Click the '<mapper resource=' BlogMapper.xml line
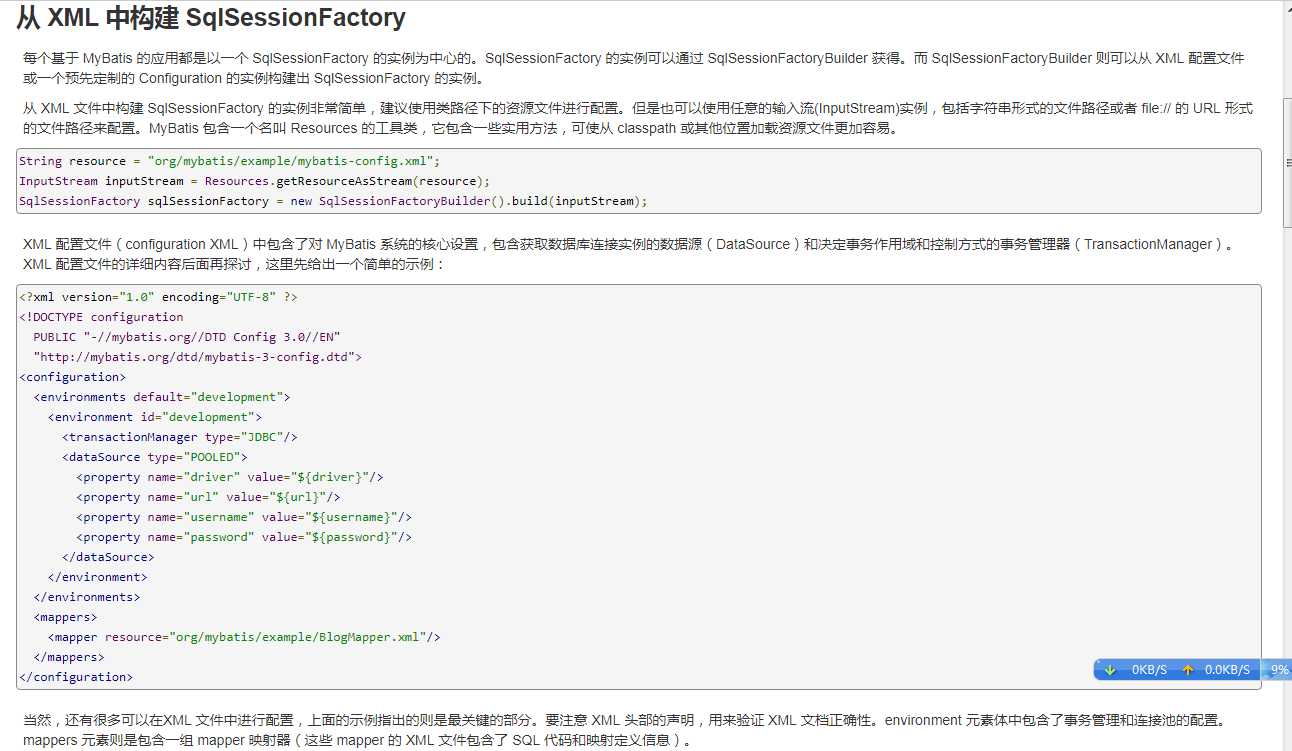1292x751 pixels. click(244, 637)
